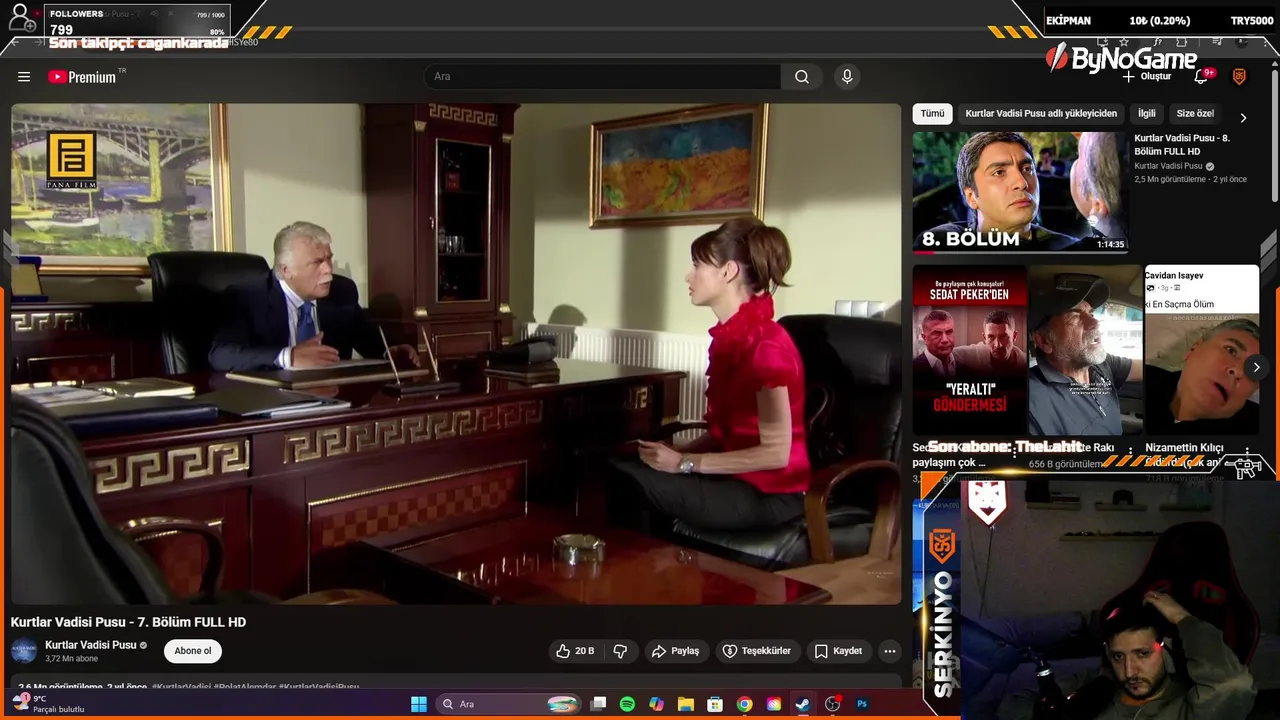Play the main Kurtlar Vadisi video player
1280x720 pixels.
pyautogui.click(x=456, y=354)
